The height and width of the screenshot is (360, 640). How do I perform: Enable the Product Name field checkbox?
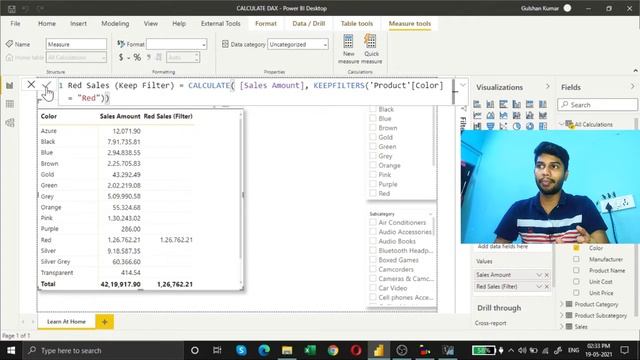click(576, 270)
